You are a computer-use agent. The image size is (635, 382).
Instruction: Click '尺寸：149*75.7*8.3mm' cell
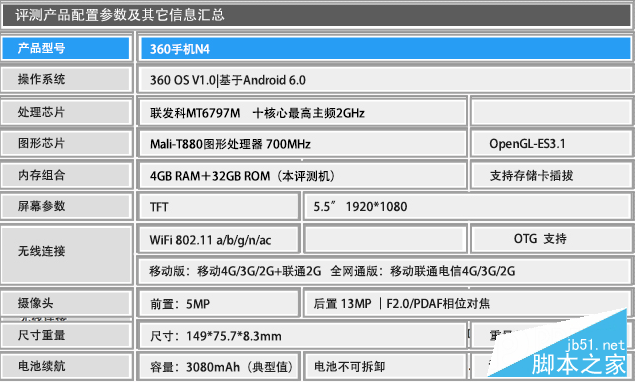303,336
